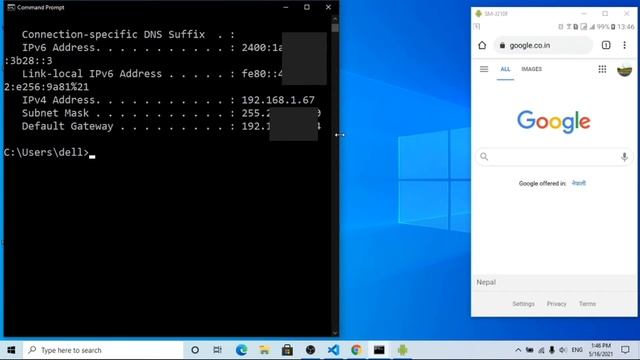Click the google.co.in address bar
Viewport: 640px width, 360px height.
[543, 45]
